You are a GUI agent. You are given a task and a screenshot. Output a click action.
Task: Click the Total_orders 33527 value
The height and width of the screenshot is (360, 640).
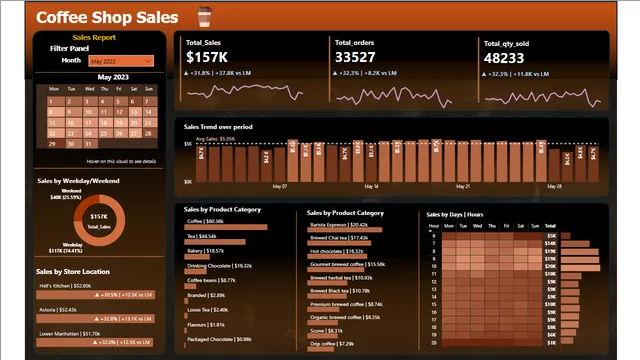point(355,57)
